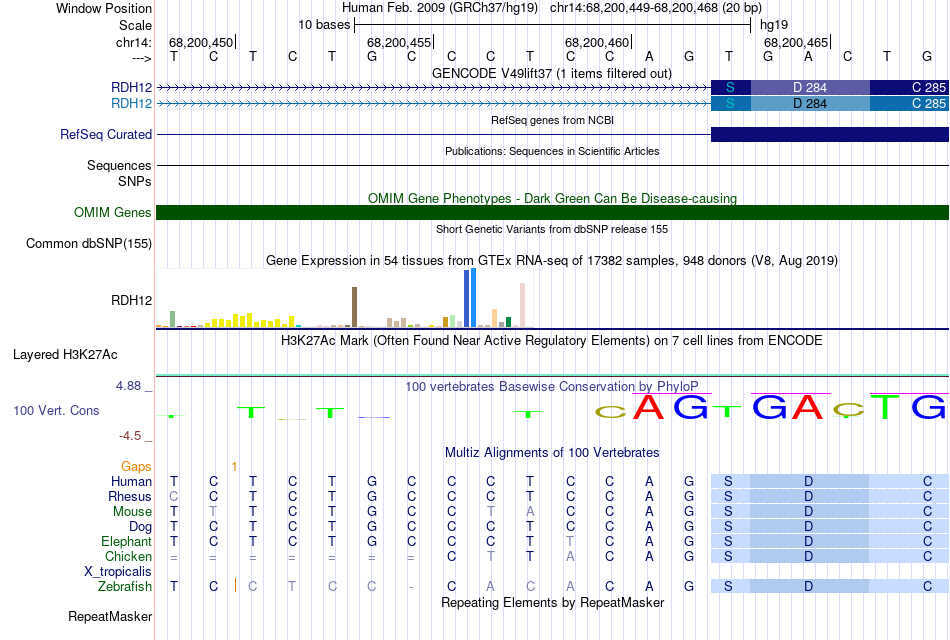
Task: Click the Zebrafish alignment row label
Action: [125, 587]
